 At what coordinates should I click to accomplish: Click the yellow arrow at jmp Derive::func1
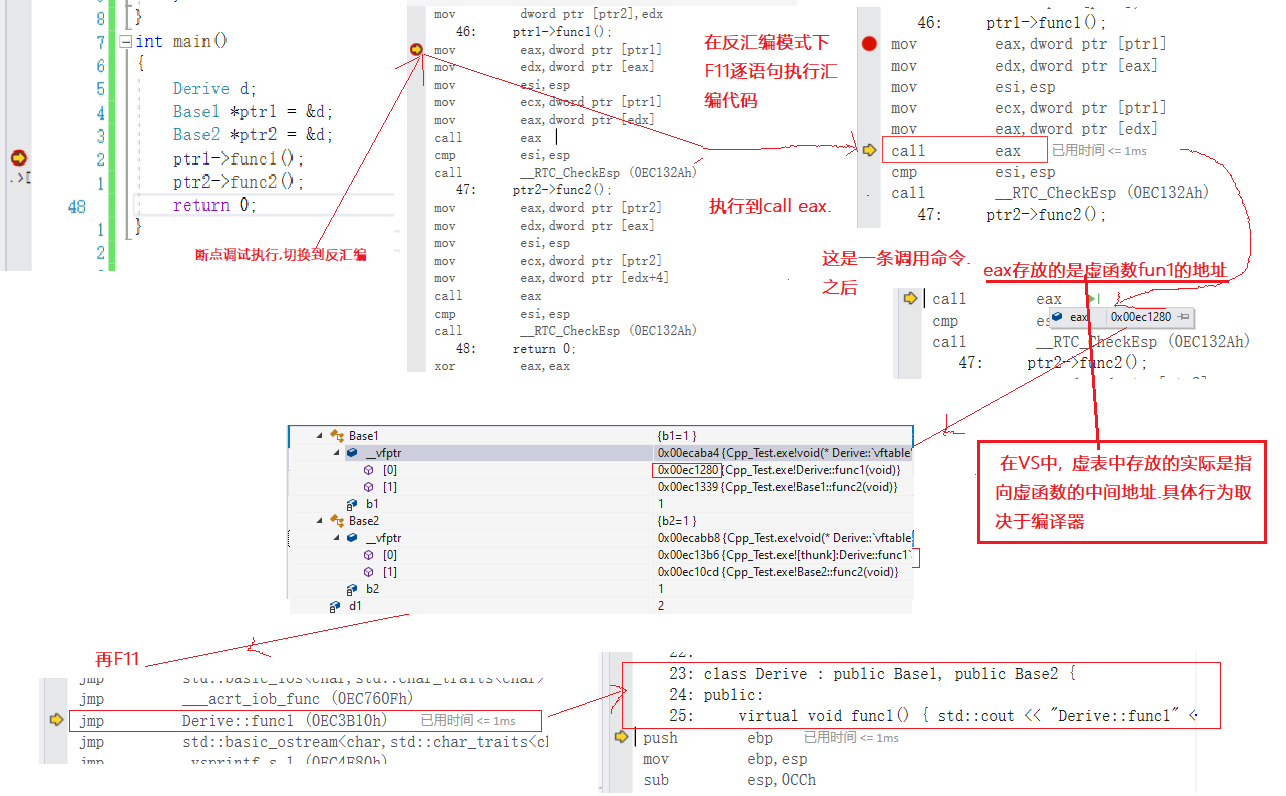pyautogui.click(x=55, y=720)
